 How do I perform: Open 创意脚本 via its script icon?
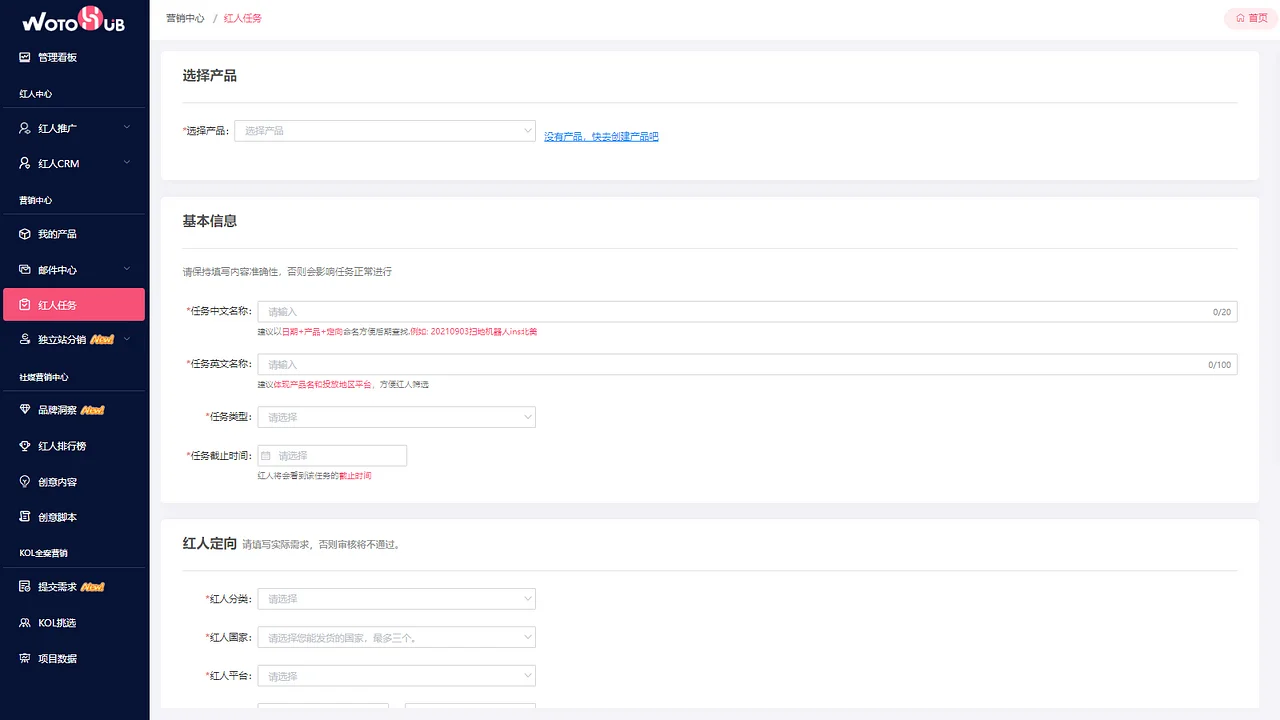point(23,516)
